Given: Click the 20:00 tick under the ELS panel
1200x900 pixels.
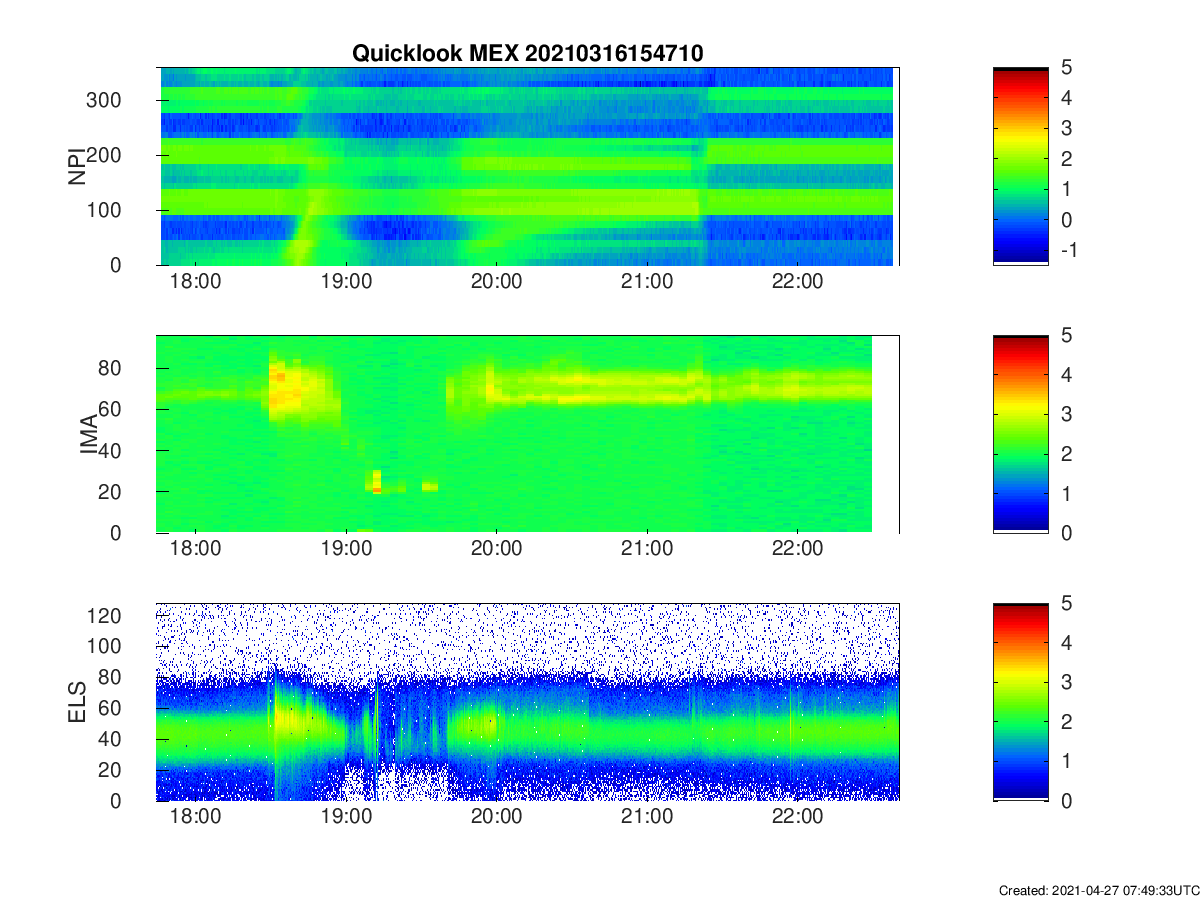Looking at the screenshot, I should 497,818.
